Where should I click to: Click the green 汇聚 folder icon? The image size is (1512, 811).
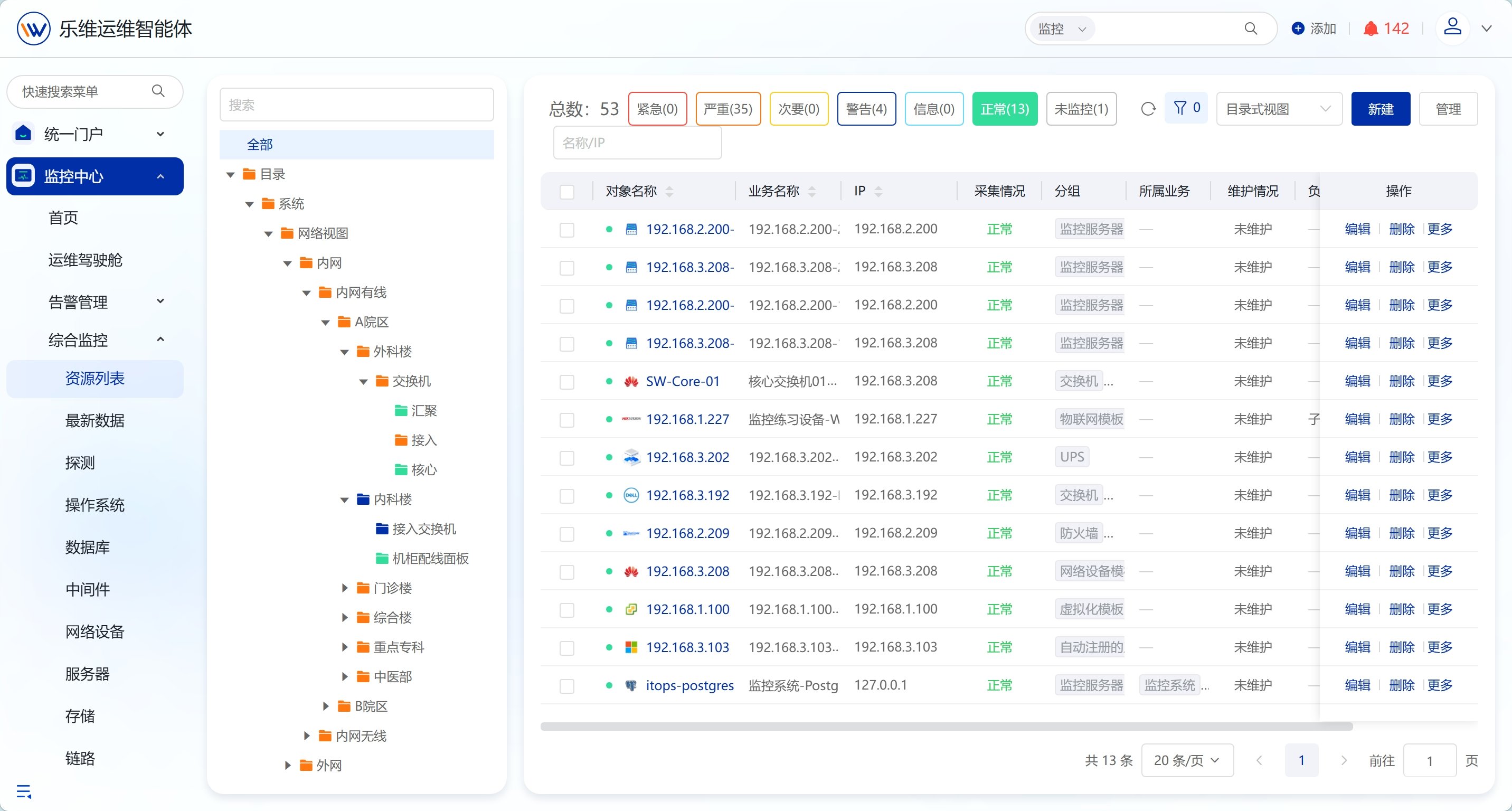(401, 411)
